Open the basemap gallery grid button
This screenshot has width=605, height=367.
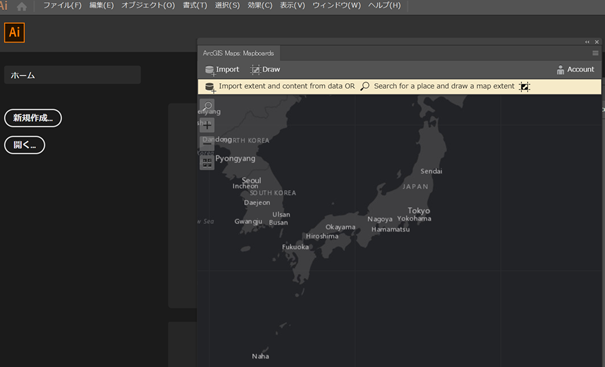[207, 162]
